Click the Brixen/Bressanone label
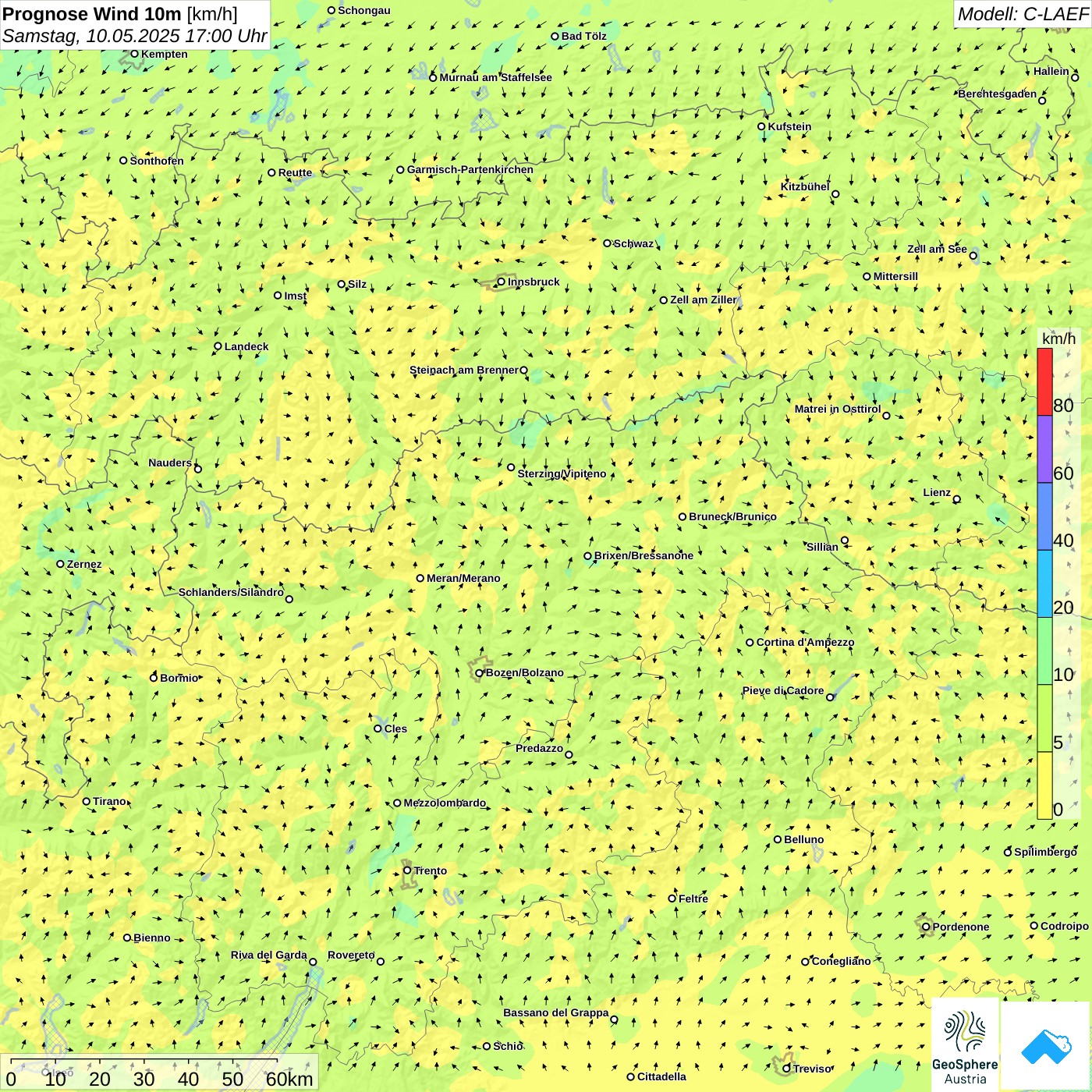 coord(643,555)
